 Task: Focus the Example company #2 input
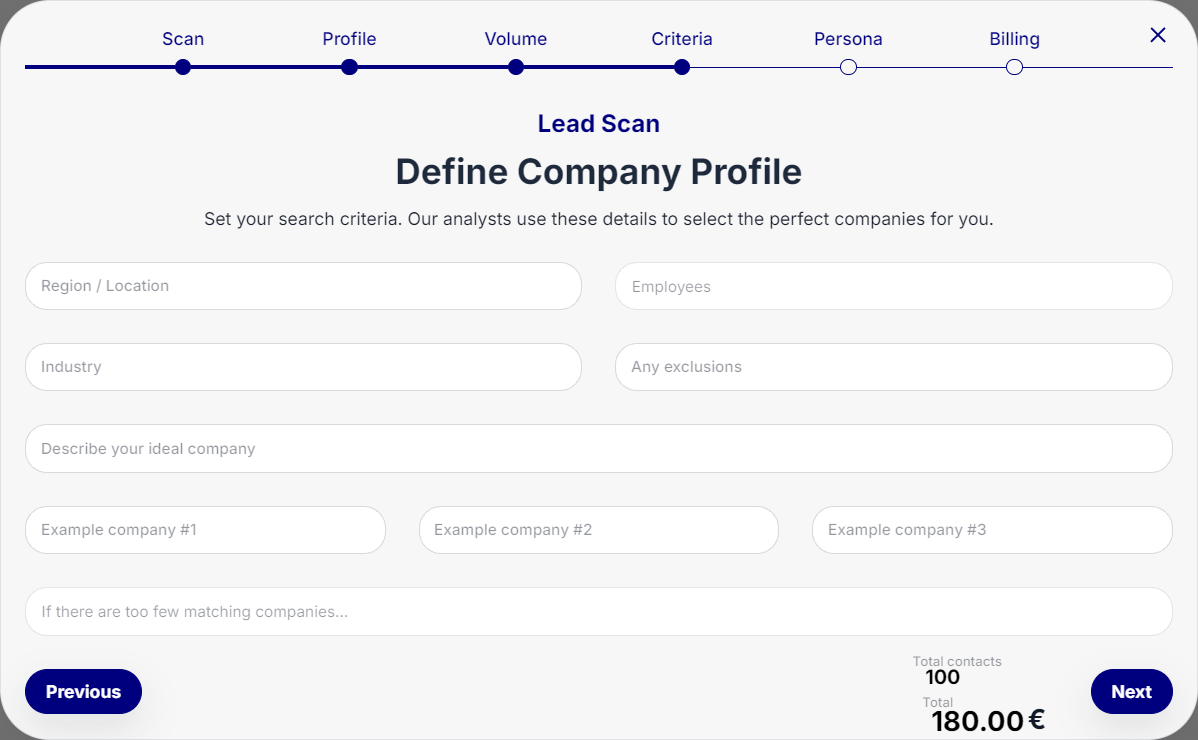(598, 530)
